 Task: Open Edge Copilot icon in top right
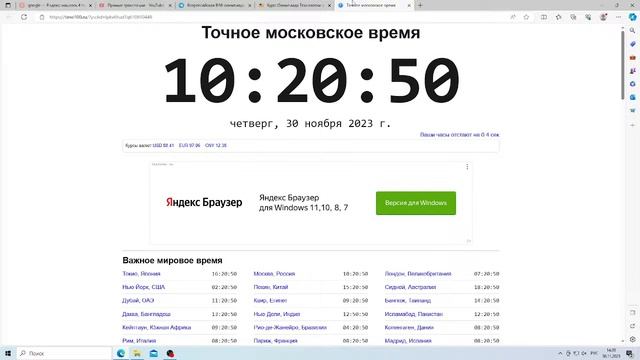(x=633, y=17)
